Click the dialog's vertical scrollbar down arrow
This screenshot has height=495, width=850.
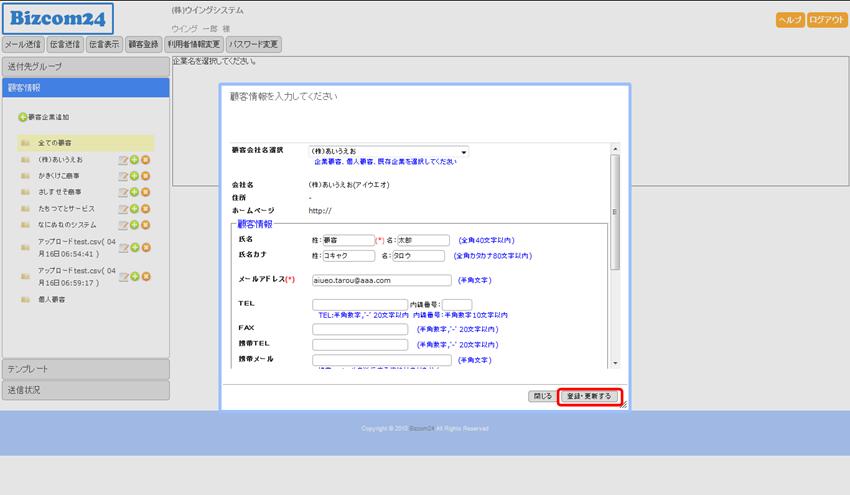[615, 363]
